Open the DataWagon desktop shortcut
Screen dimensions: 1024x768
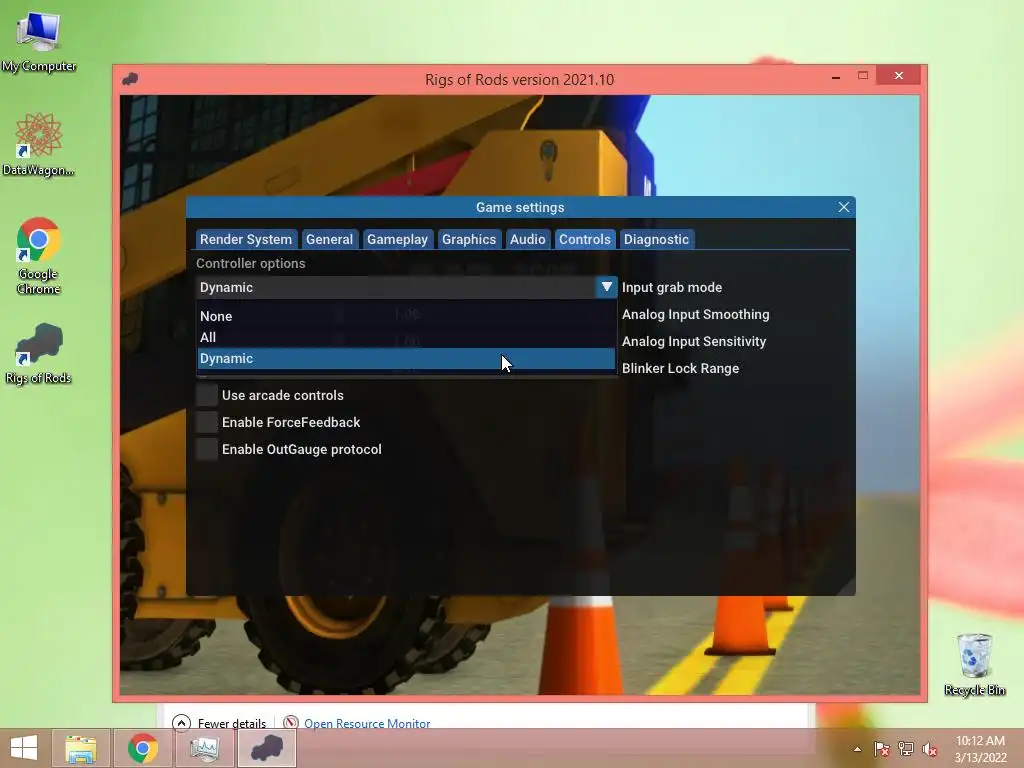coord(39,144)
